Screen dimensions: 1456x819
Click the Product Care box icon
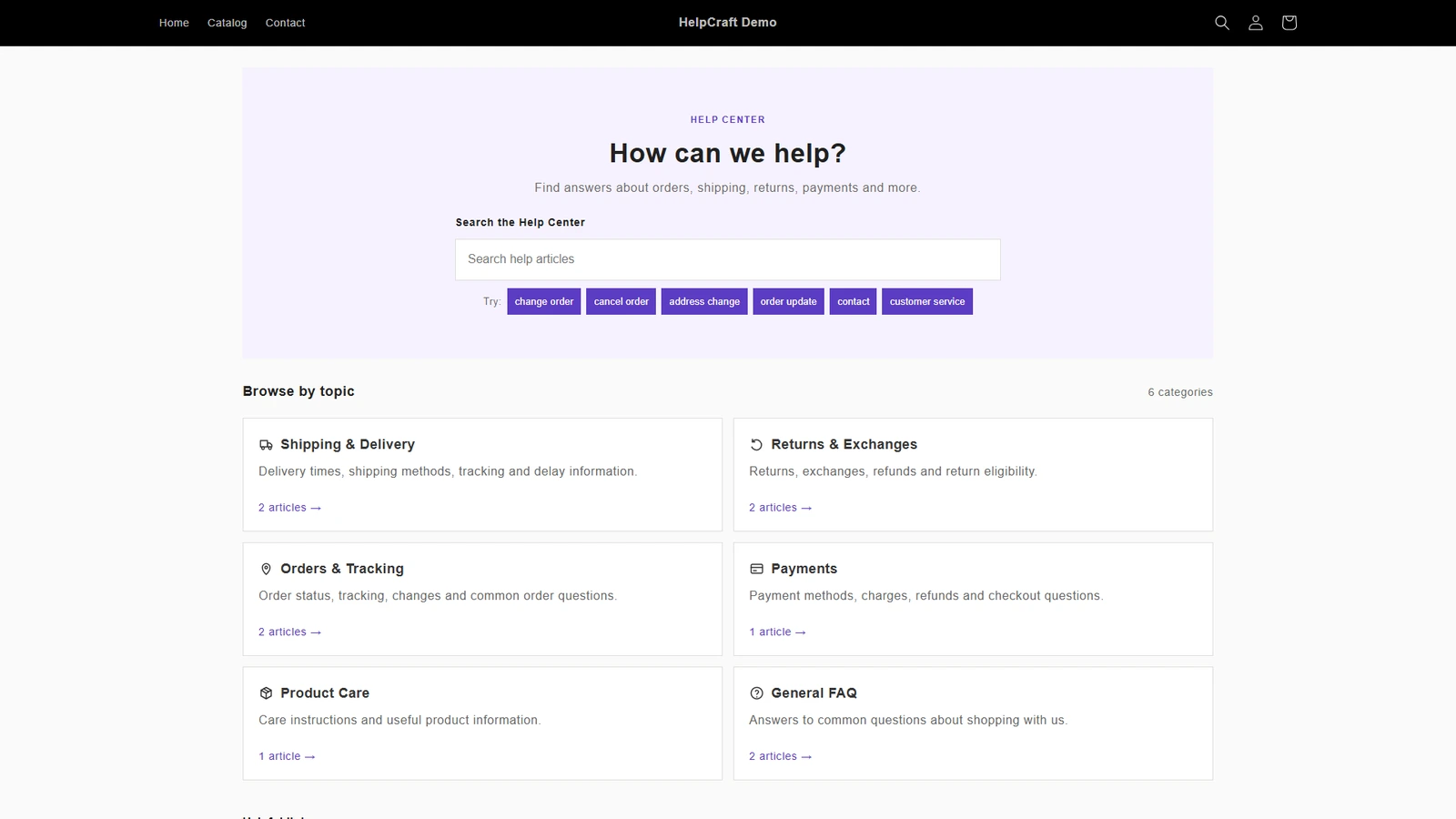point(266,693)
